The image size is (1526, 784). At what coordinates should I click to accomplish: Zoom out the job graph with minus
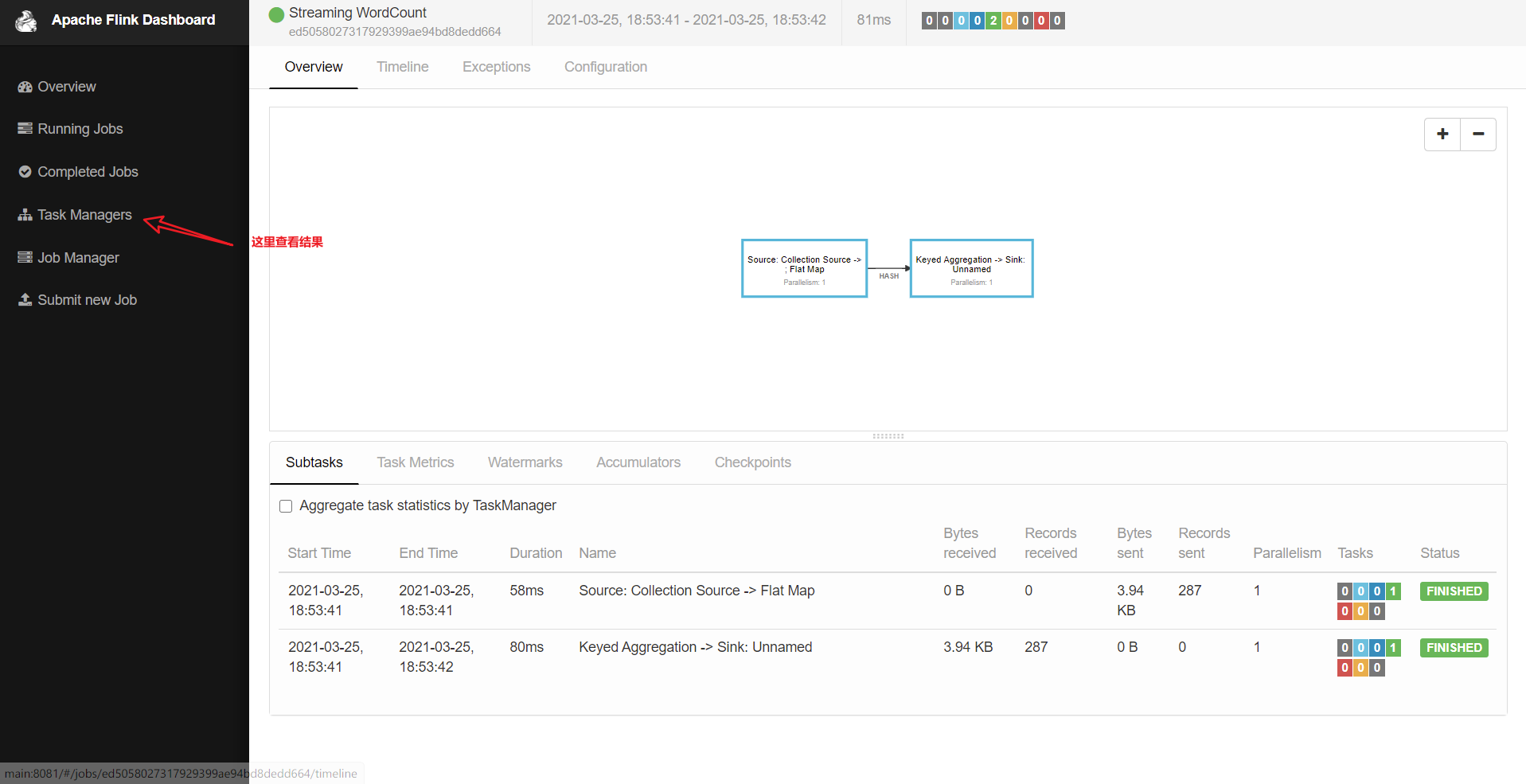[x=1478, y=135]
